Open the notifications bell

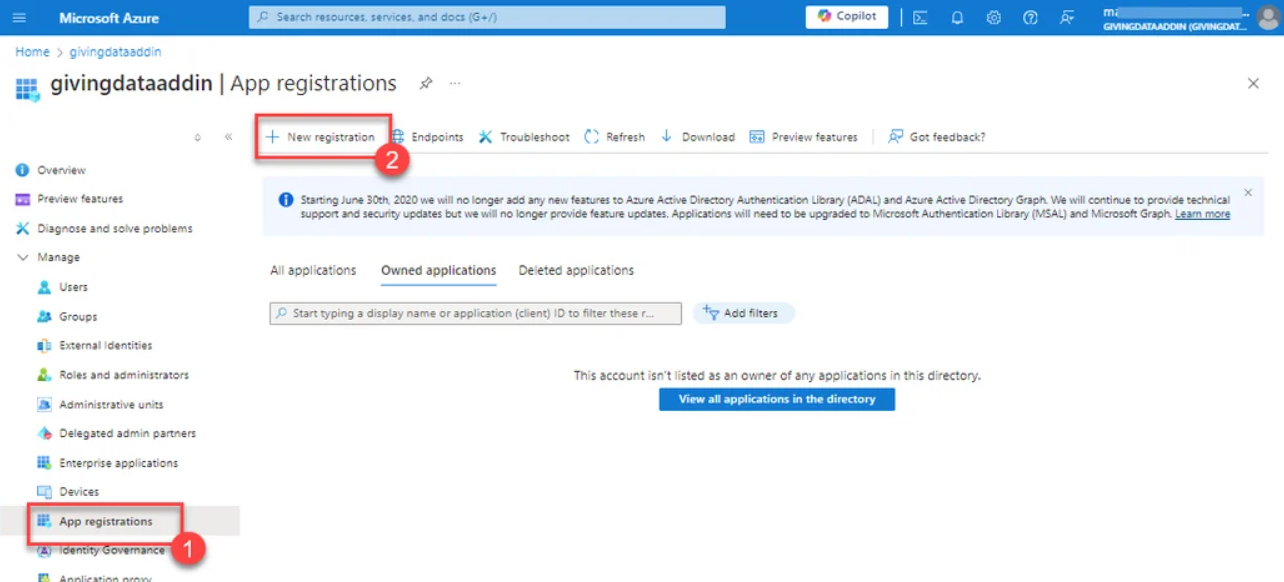(957, 17)
